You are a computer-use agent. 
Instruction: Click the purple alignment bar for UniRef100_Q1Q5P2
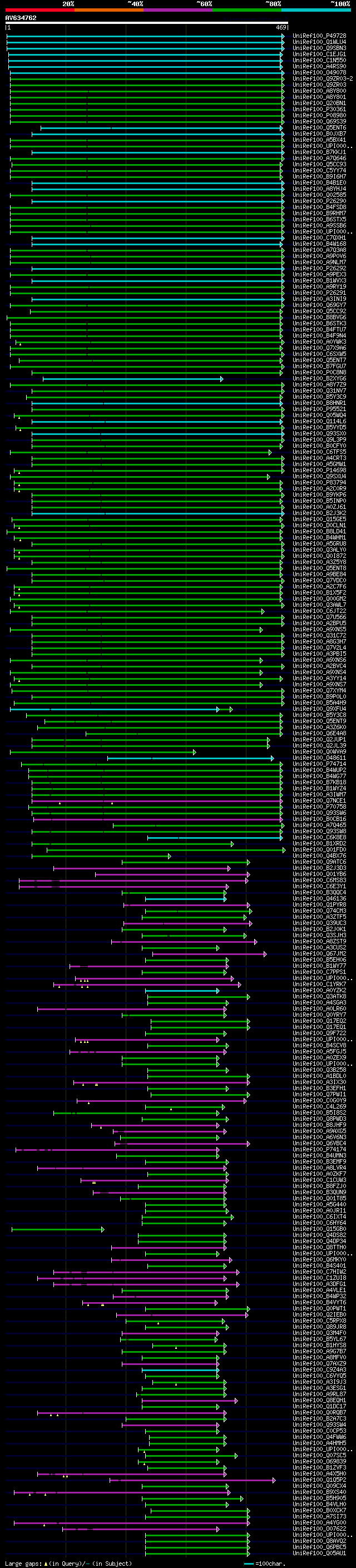point(192,1480)
